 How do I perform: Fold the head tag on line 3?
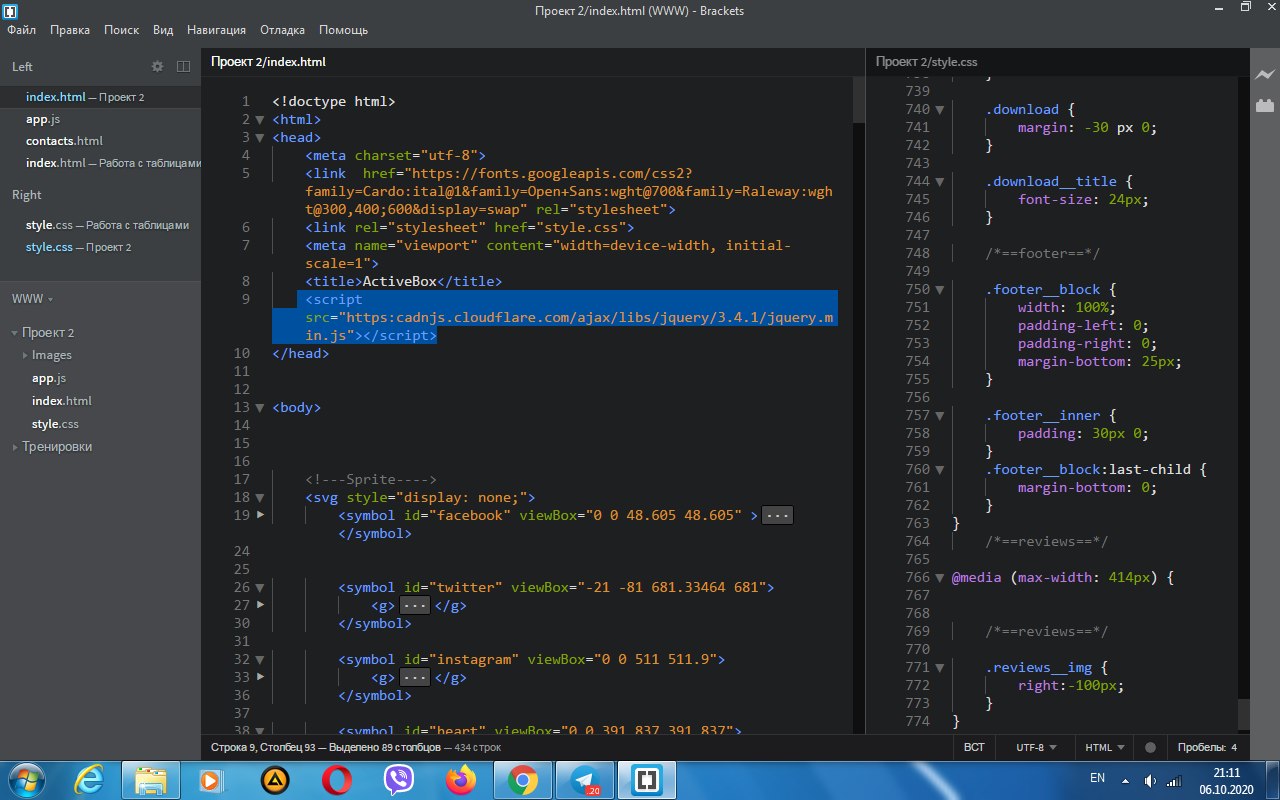point(260,138)
